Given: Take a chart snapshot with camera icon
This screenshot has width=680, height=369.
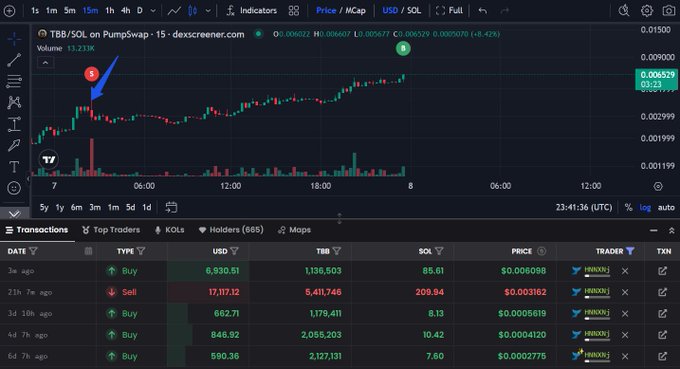Looking at the screenshot, I should point(669,10).
